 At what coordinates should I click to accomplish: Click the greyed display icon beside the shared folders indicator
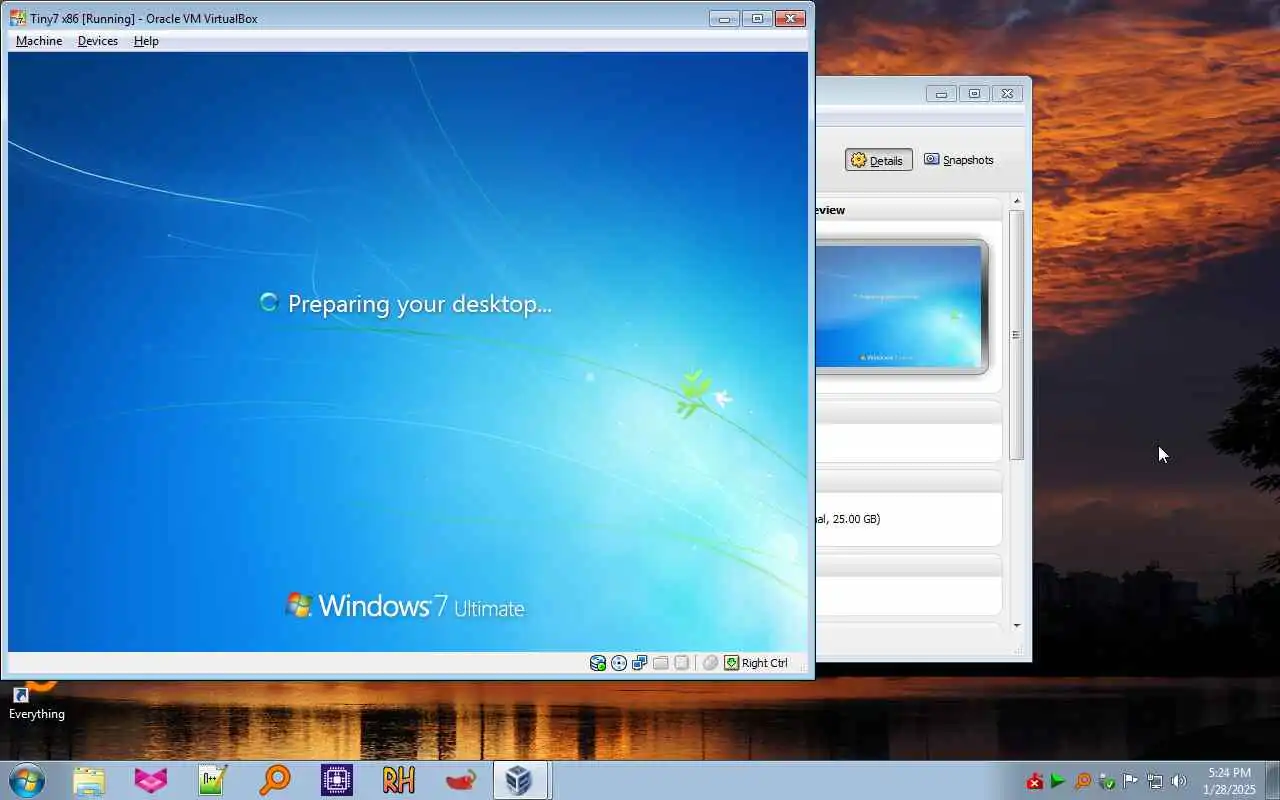click(682, 663)
